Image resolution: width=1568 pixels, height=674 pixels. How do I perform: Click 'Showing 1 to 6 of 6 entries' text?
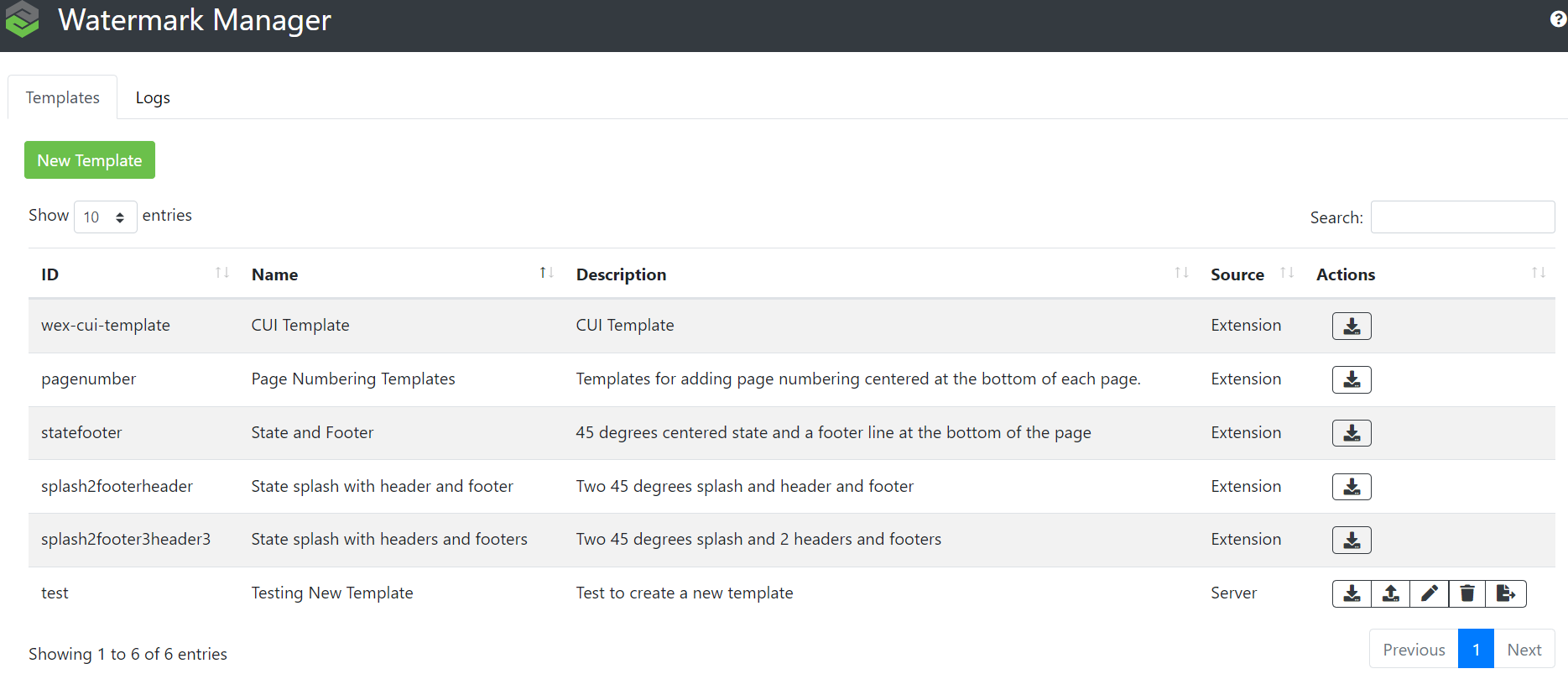128,654
